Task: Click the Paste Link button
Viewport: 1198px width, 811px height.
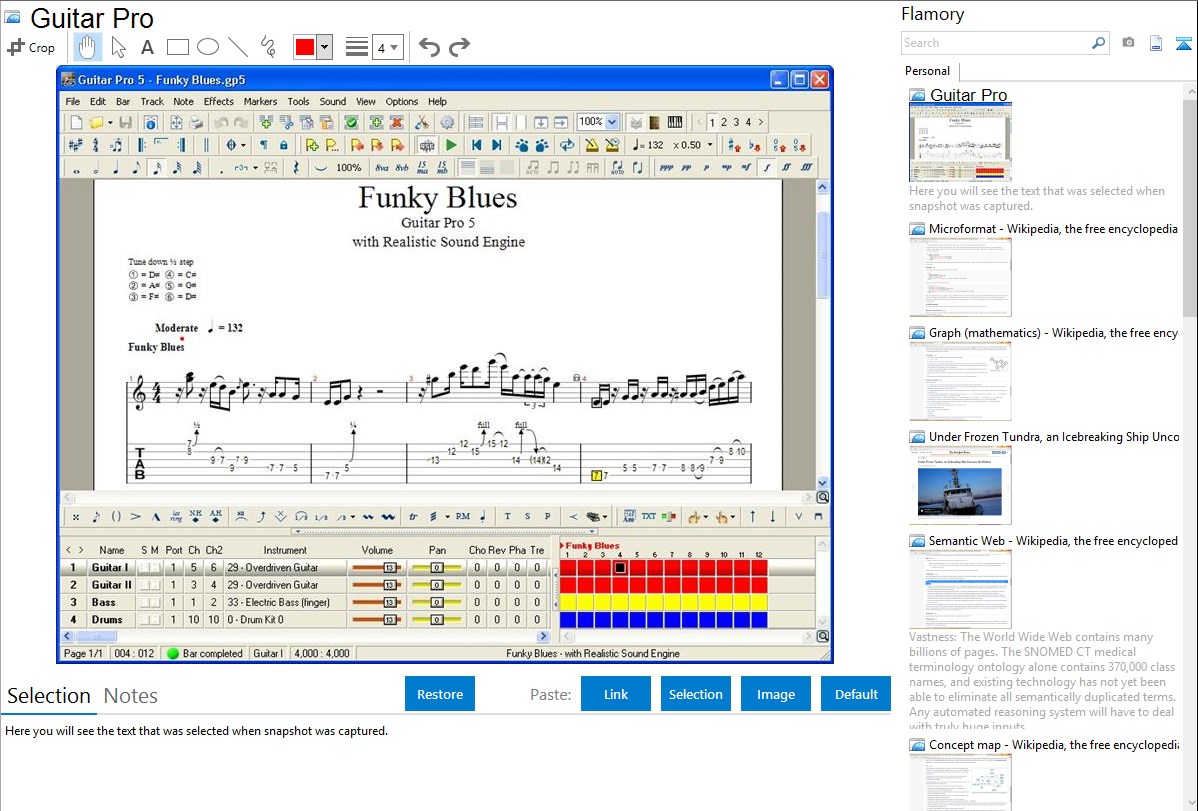Action: 616,694
